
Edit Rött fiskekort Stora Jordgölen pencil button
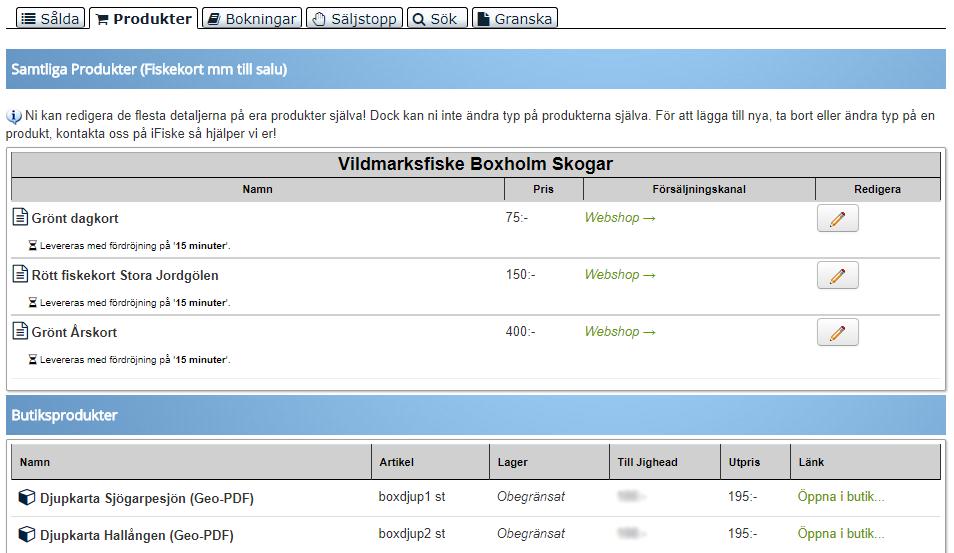click(x=838, y=275)
